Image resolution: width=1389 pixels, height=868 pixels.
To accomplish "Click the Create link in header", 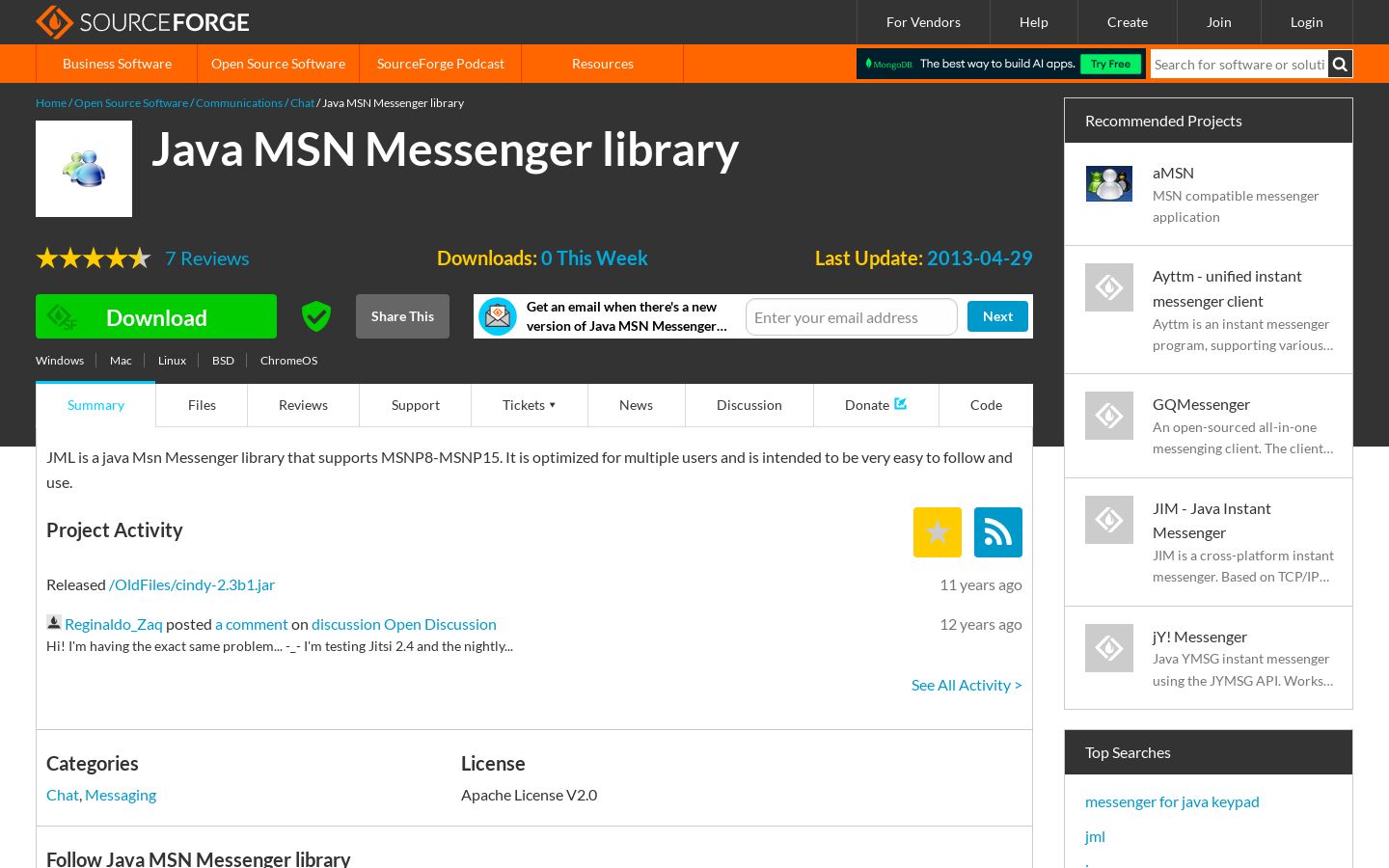I will (x=1128, y=22).
